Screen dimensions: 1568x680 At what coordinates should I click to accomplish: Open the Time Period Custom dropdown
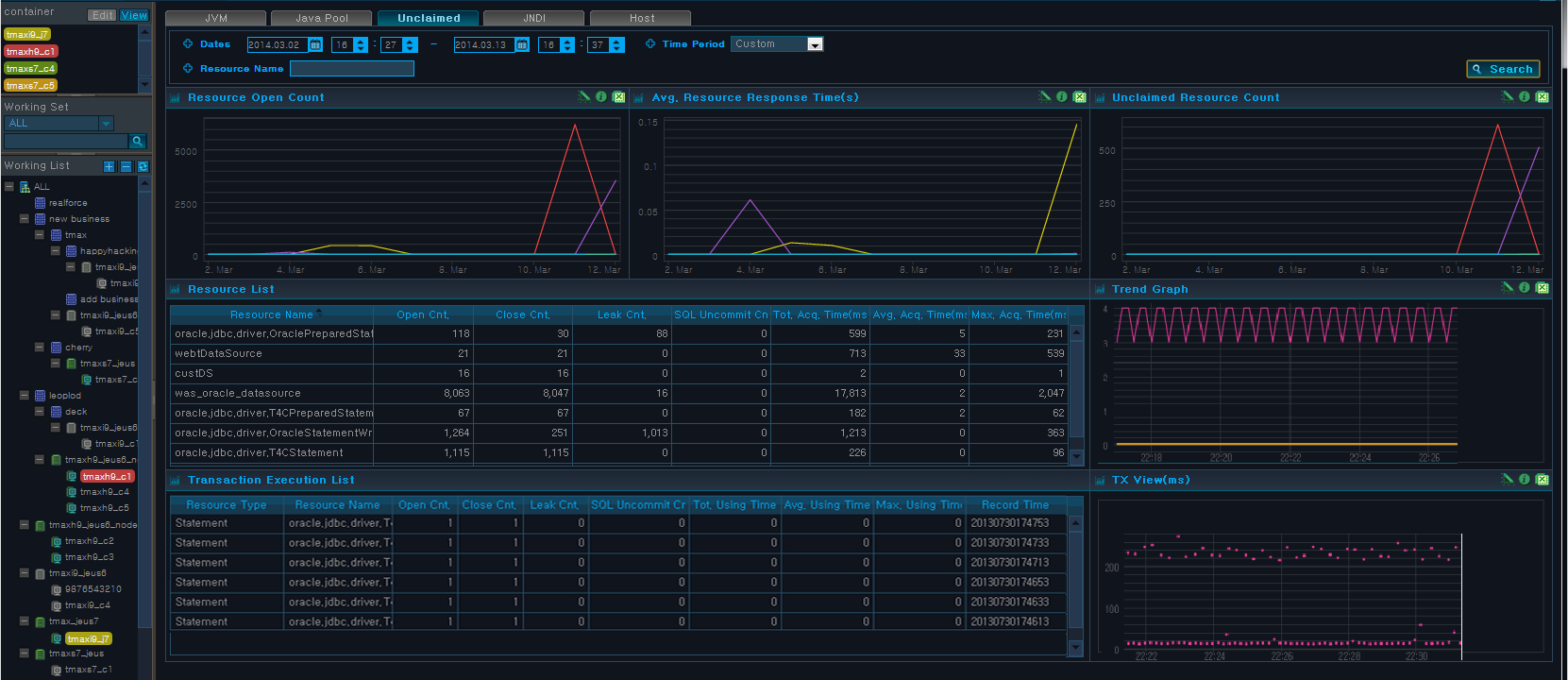[x=777, y=44]
